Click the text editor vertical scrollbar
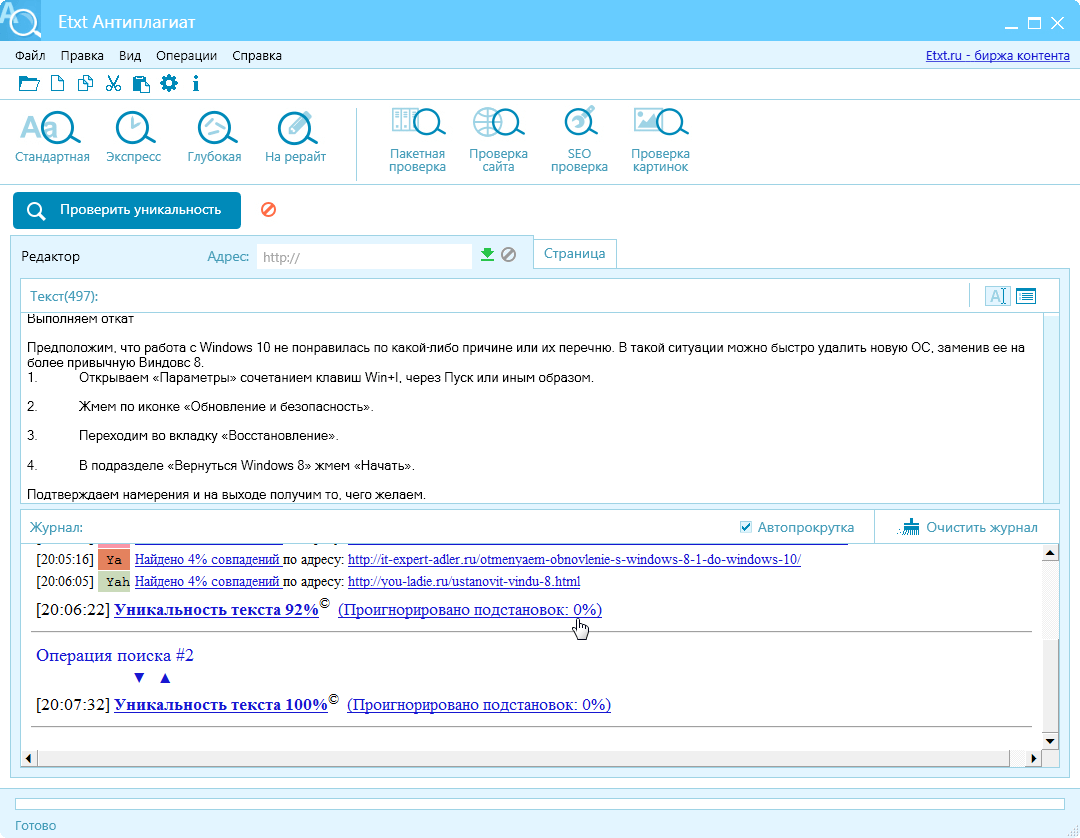Screen dimensions: 1080x838 (x=1051, y=408)
